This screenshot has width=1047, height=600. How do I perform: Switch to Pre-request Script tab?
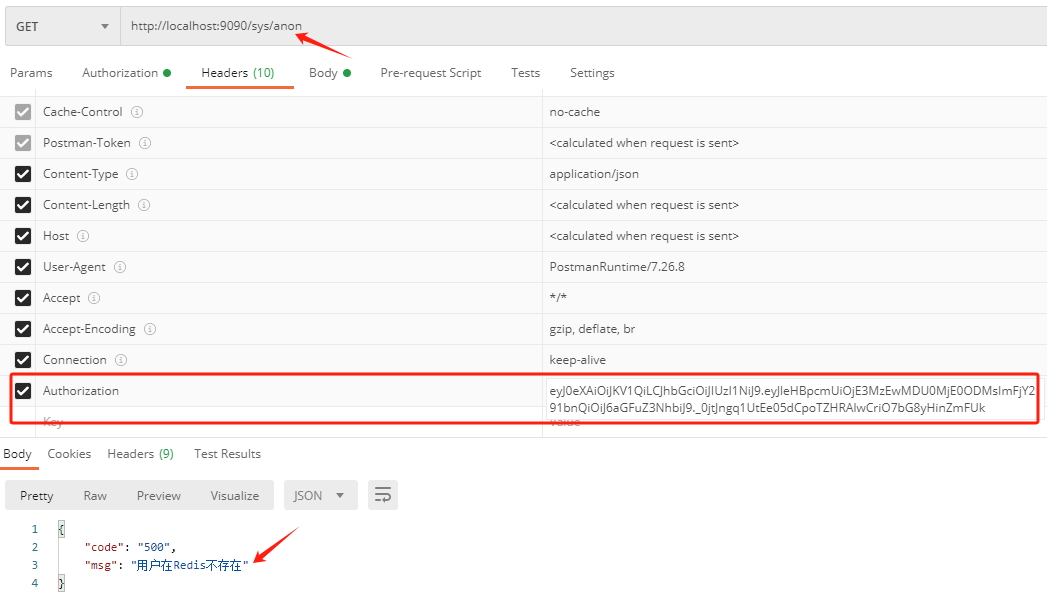tap(431, 73)
